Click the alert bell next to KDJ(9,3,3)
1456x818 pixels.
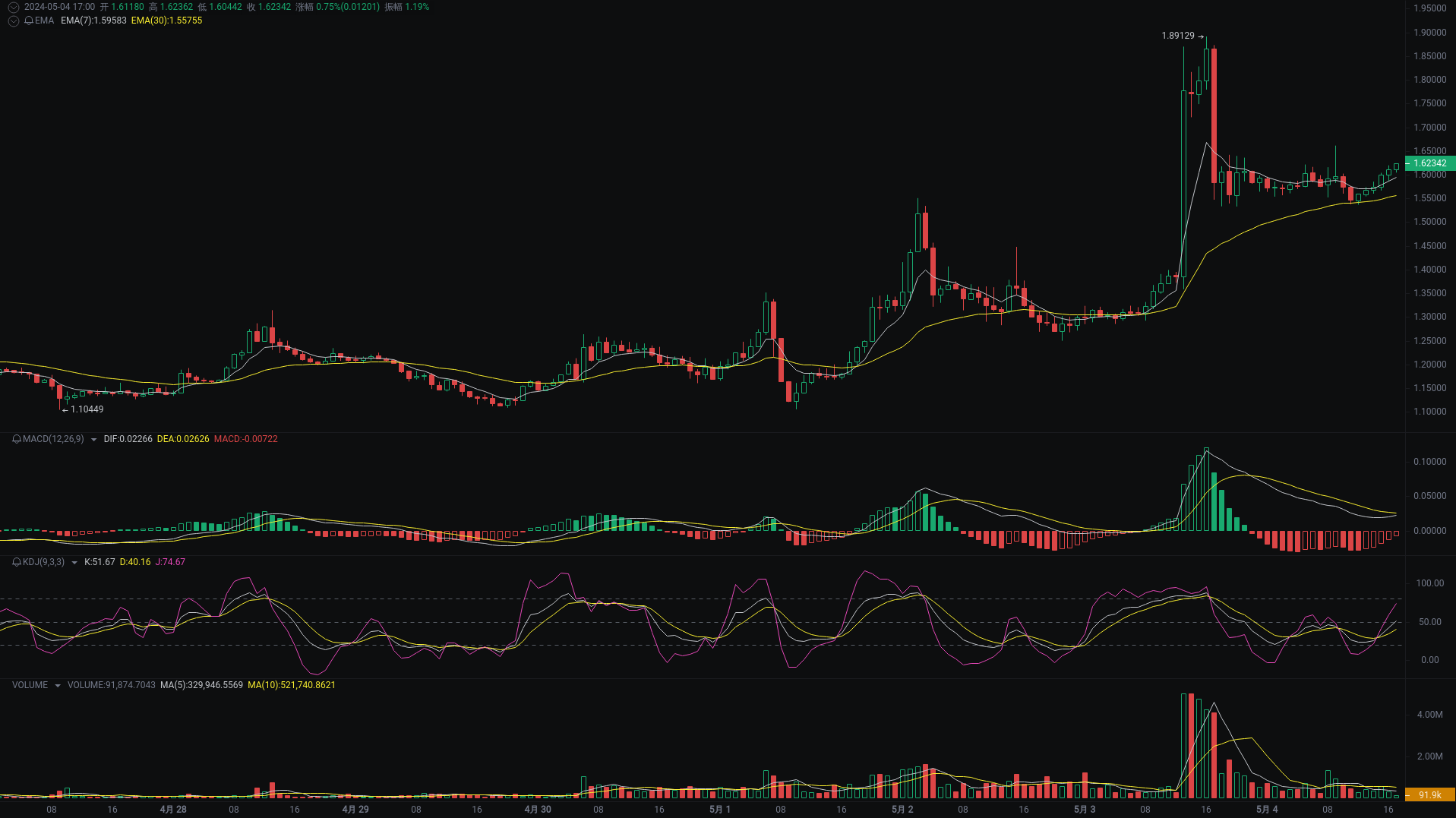pos(17,562)
